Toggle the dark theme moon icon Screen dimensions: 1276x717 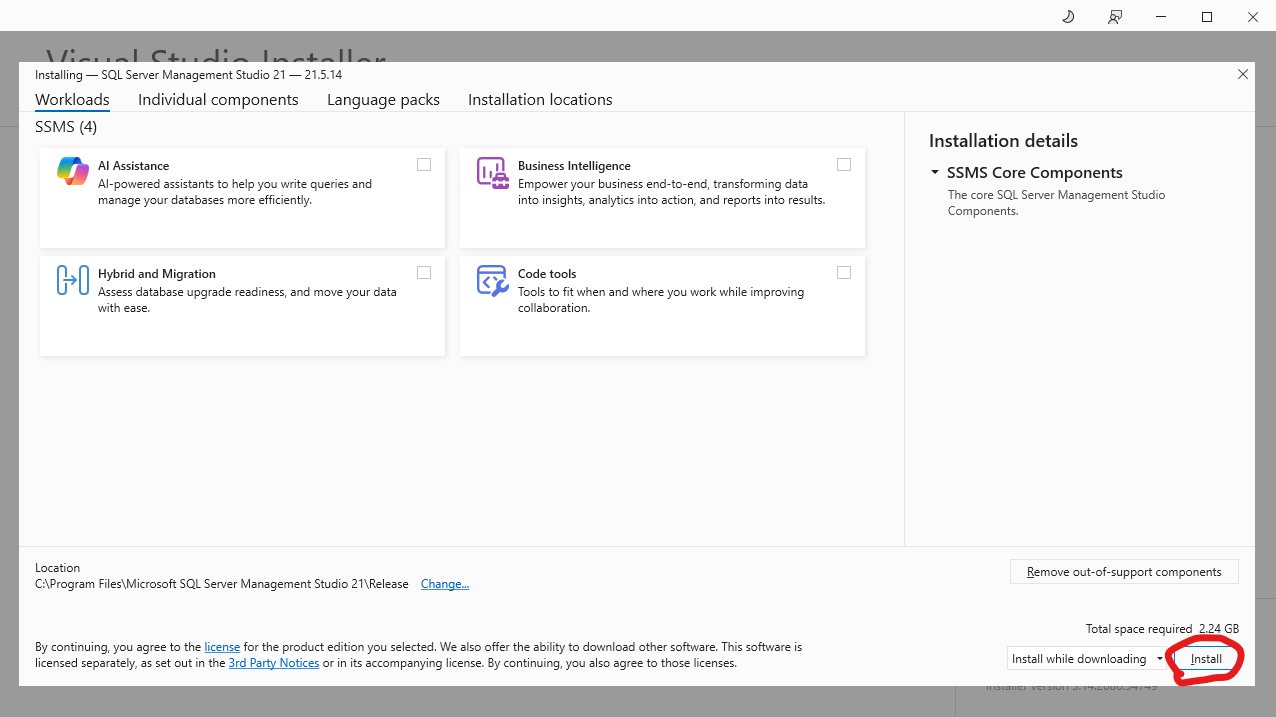(1068, 17)
